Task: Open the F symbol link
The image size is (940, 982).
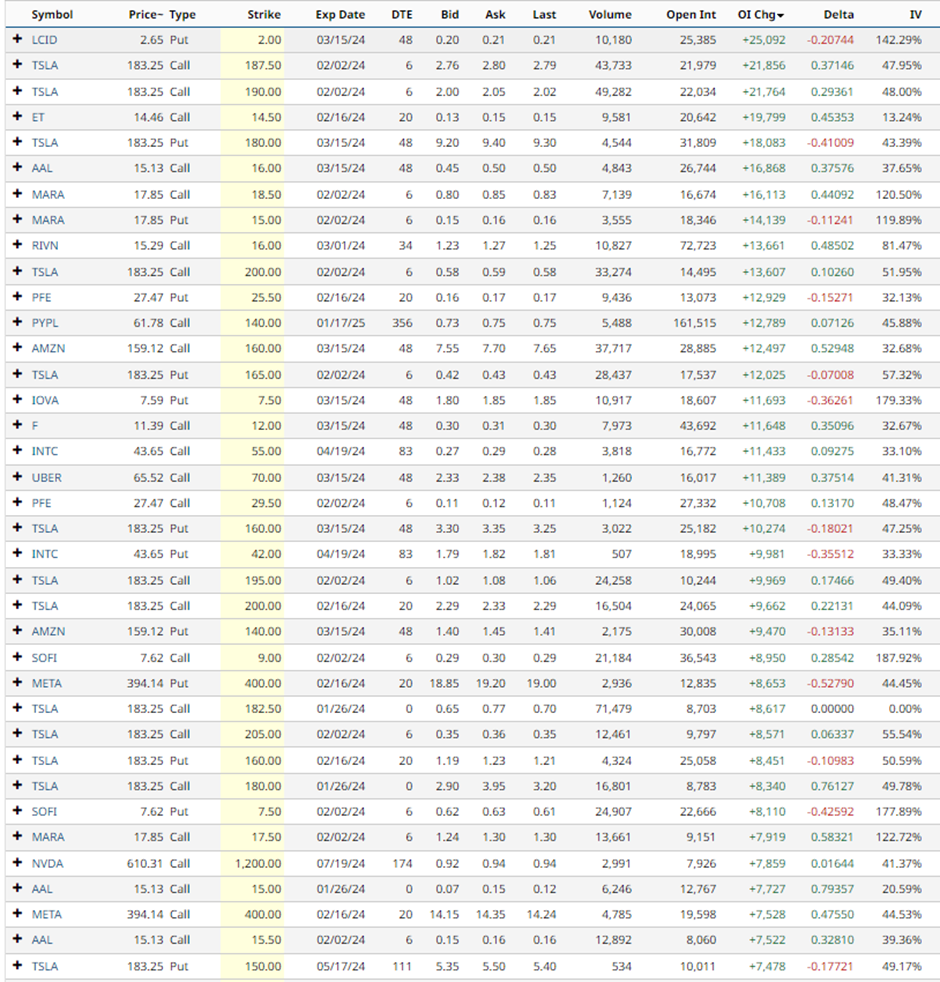Action: [x=34, y=425]
